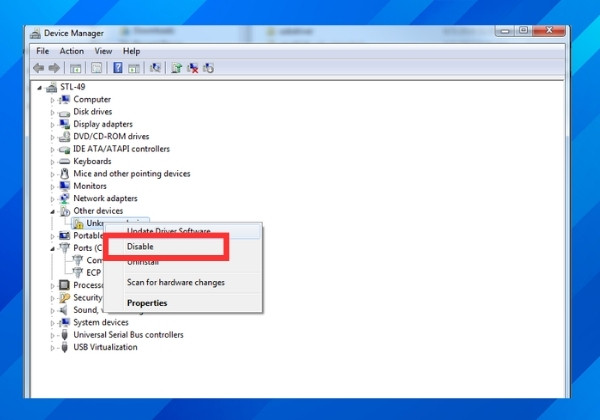Click the Update driver software toolbar icon

(x=176, y=68)
